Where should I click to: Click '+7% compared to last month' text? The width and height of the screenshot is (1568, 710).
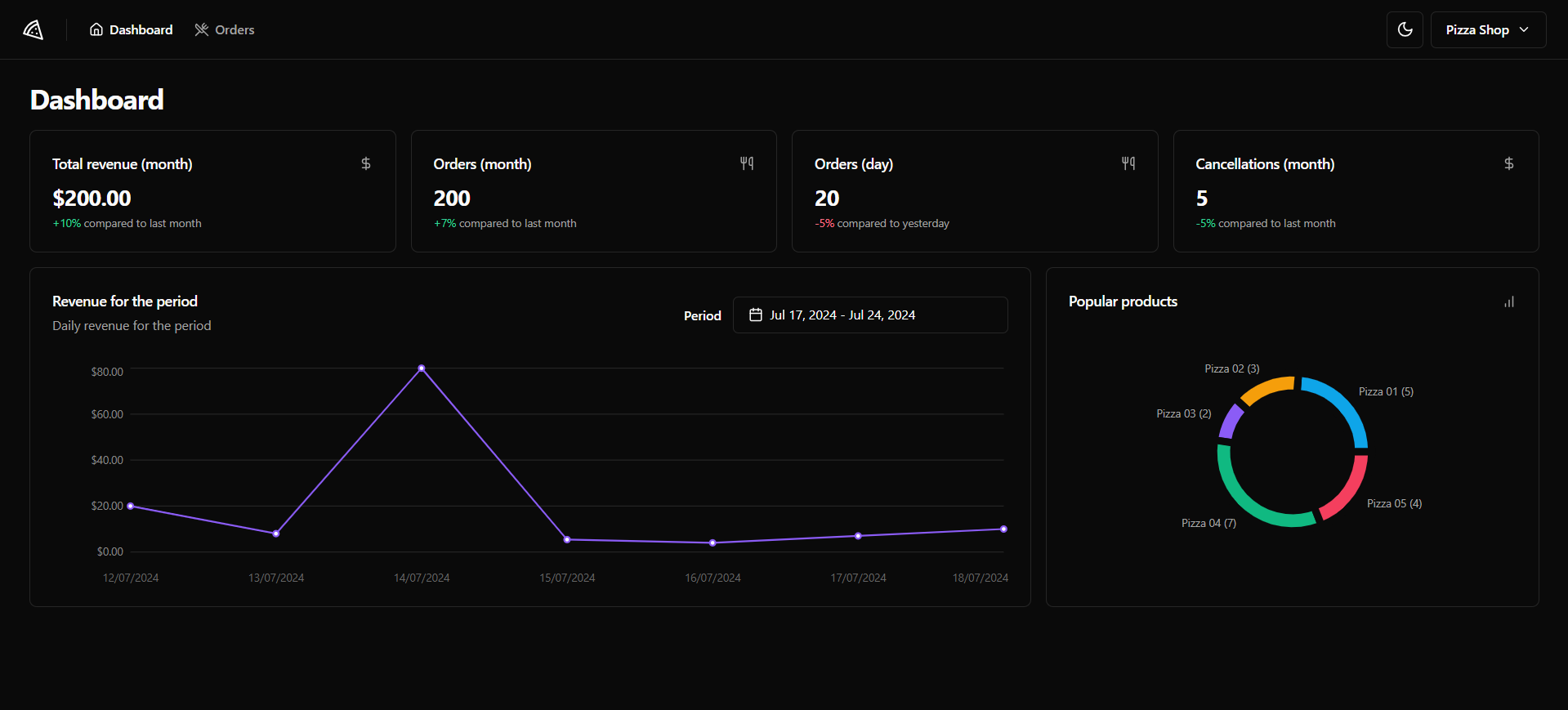505,223
